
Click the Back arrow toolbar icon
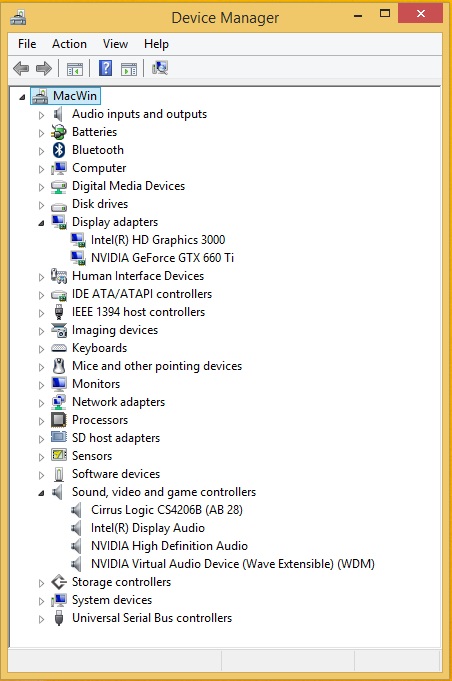tap(21, 68)
